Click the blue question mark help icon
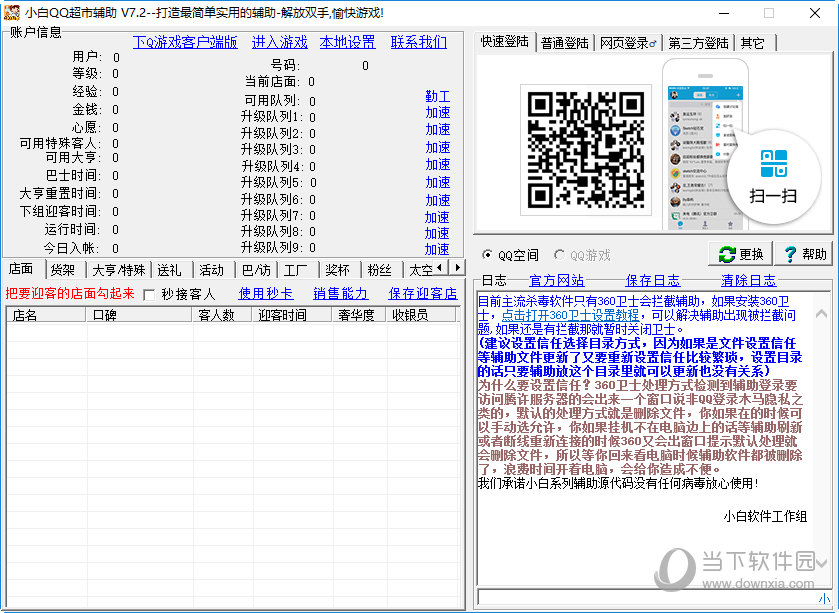 (x=790, y=254)
